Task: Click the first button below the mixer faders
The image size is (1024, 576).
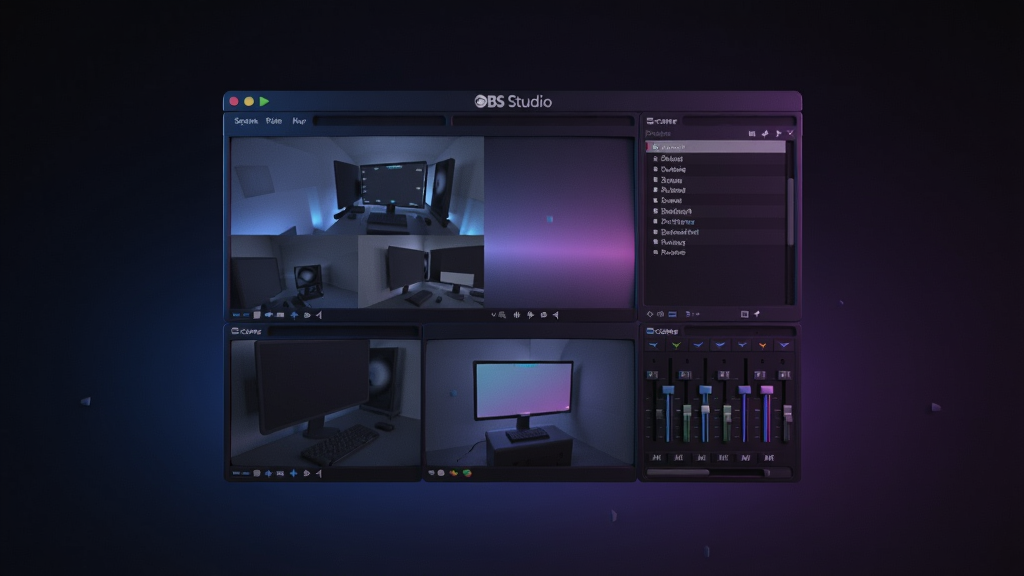Action: pos(657,458)
